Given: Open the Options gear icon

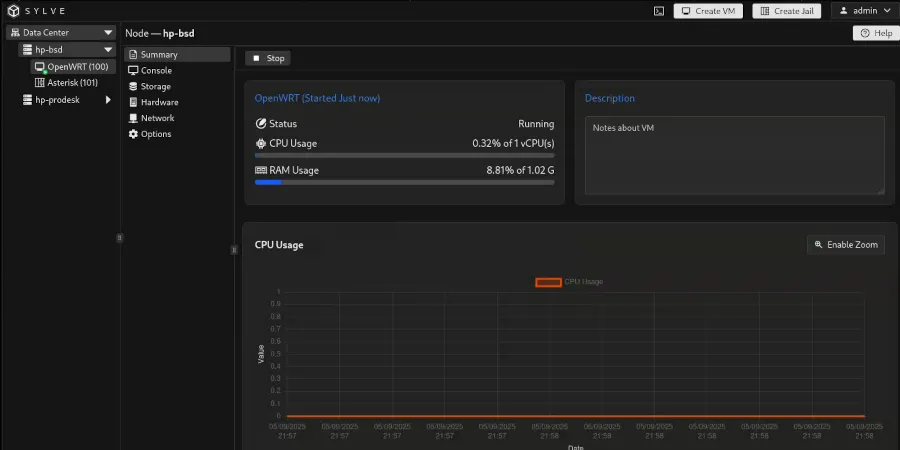Looking at the screenshot, I should [x=133, y=134].
